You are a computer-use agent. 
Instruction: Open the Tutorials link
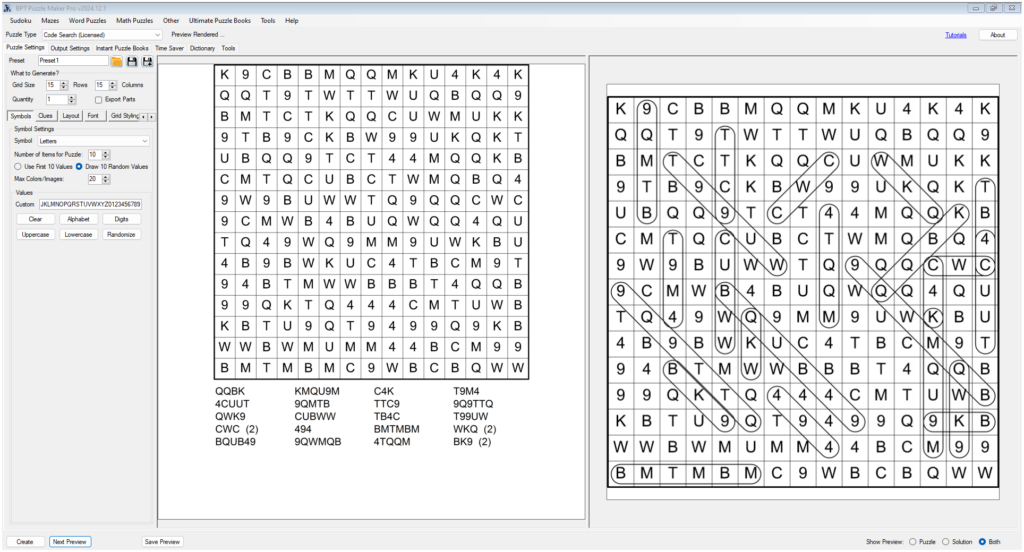[955, 35]
